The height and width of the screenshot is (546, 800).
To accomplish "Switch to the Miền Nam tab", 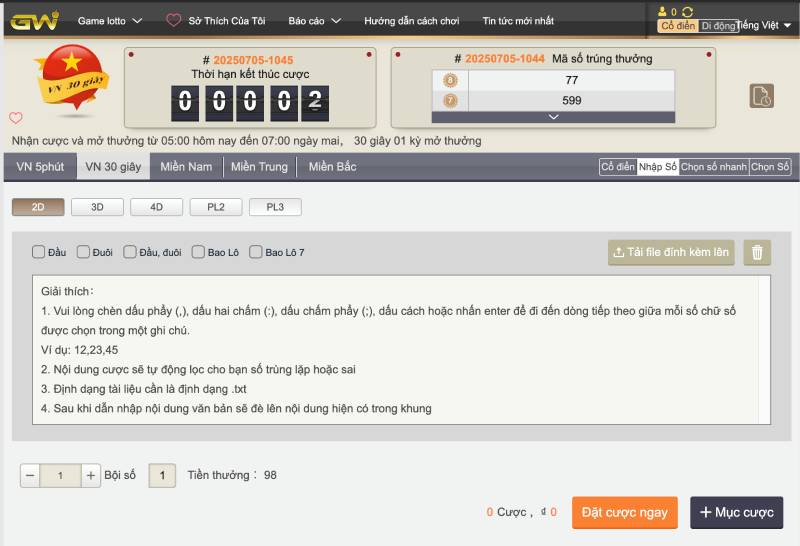I will [x=186, y=167].
